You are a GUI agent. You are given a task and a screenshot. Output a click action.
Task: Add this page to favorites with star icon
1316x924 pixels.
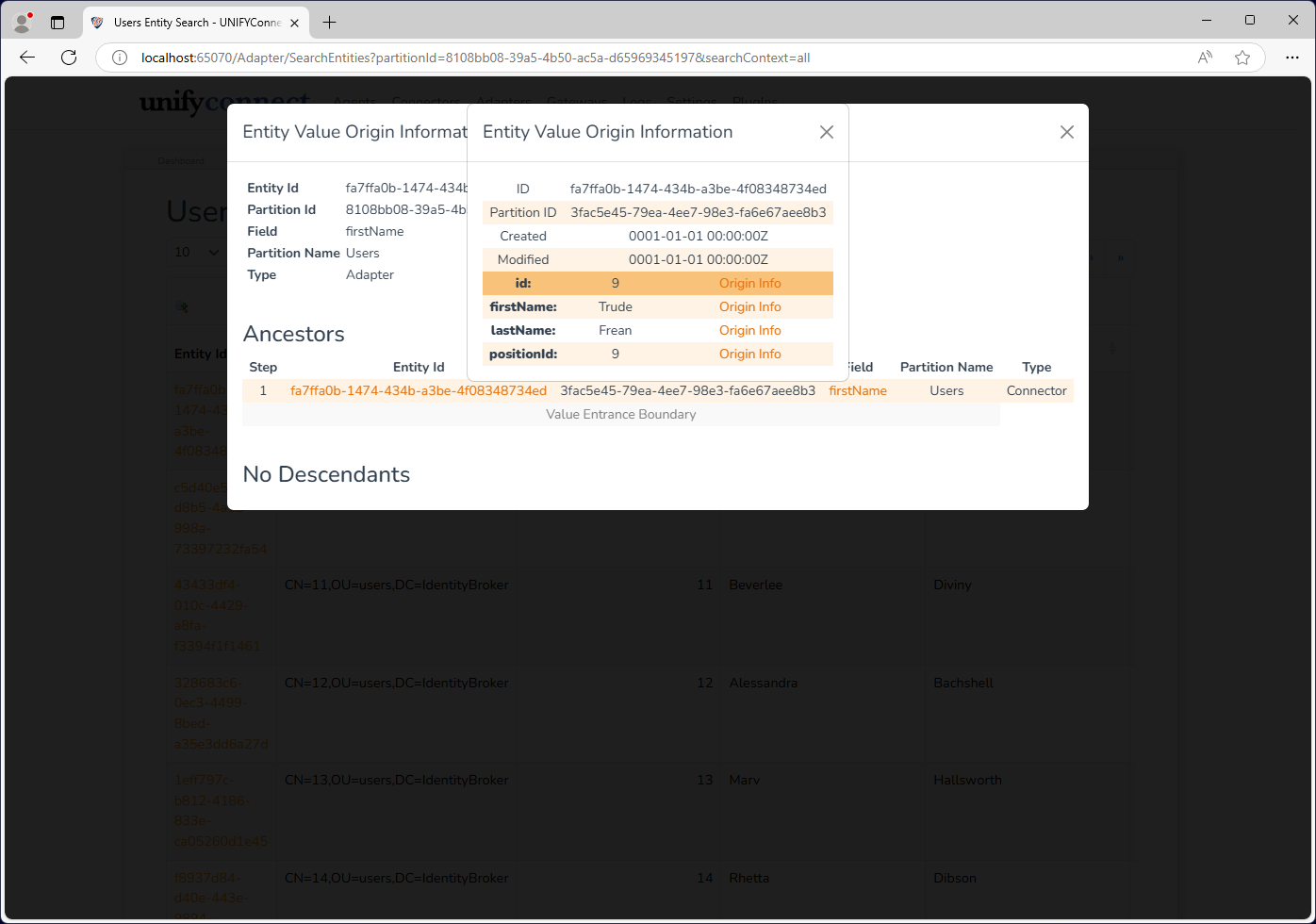point(1242,58)
